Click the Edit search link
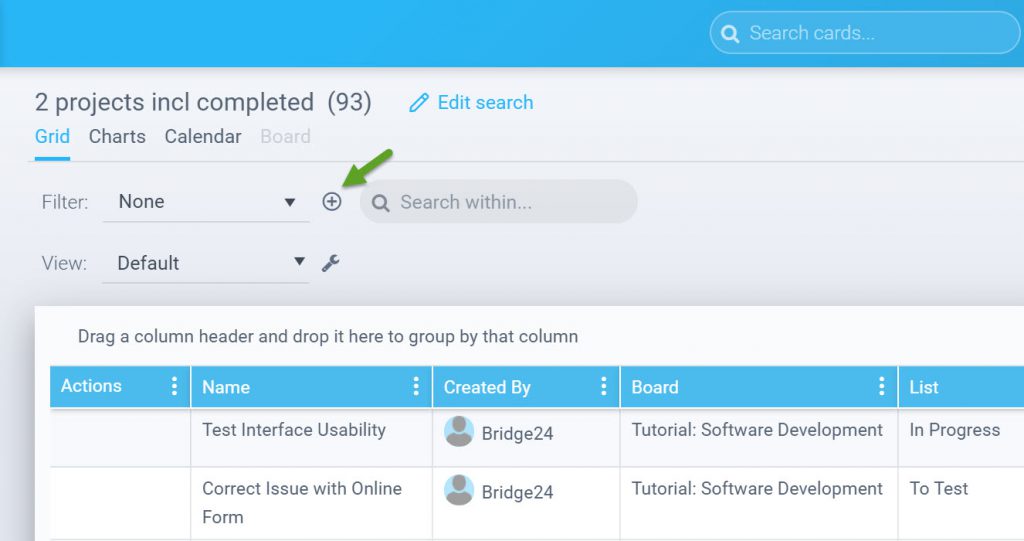This screenshot has height=541, width=1024. 485,103
